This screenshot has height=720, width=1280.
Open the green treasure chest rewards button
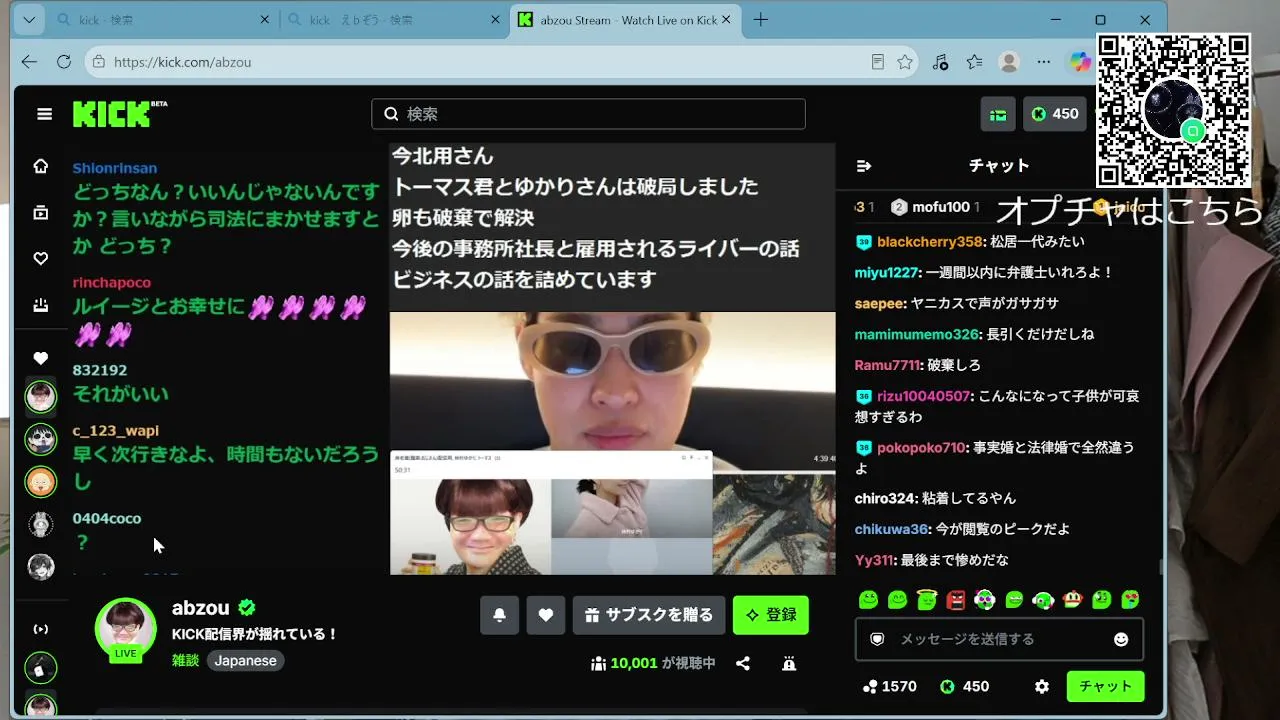(x=998, y=114)
